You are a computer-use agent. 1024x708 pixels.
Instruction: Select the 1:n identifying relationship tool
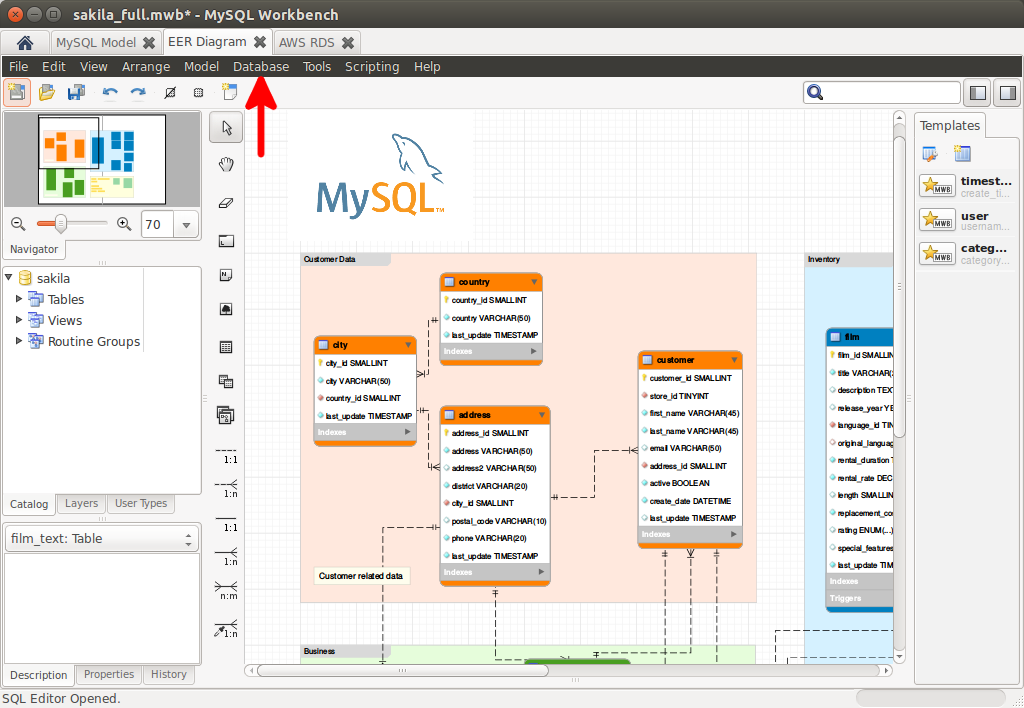(x=226, y=556)
